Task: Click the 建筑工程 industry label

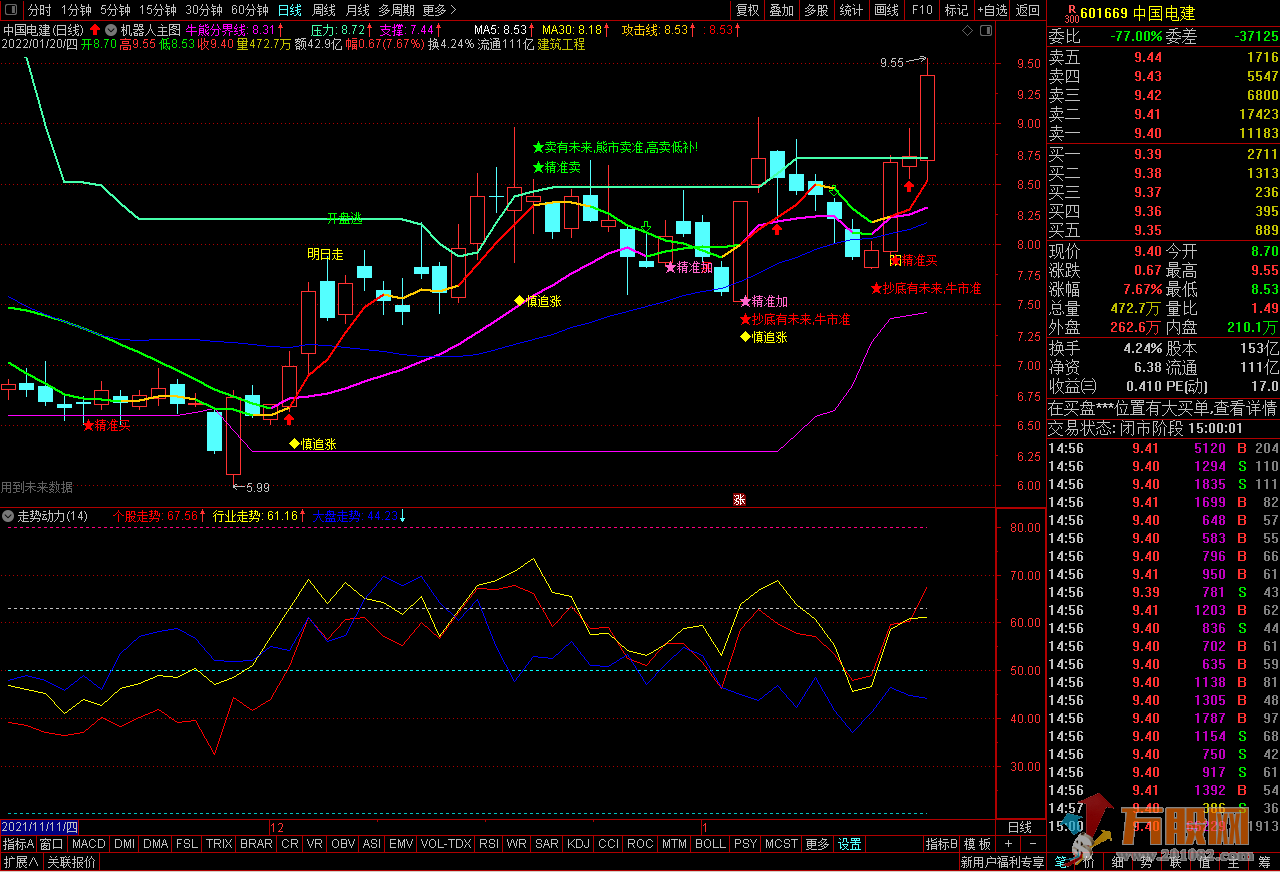Action: click(561, 44)
